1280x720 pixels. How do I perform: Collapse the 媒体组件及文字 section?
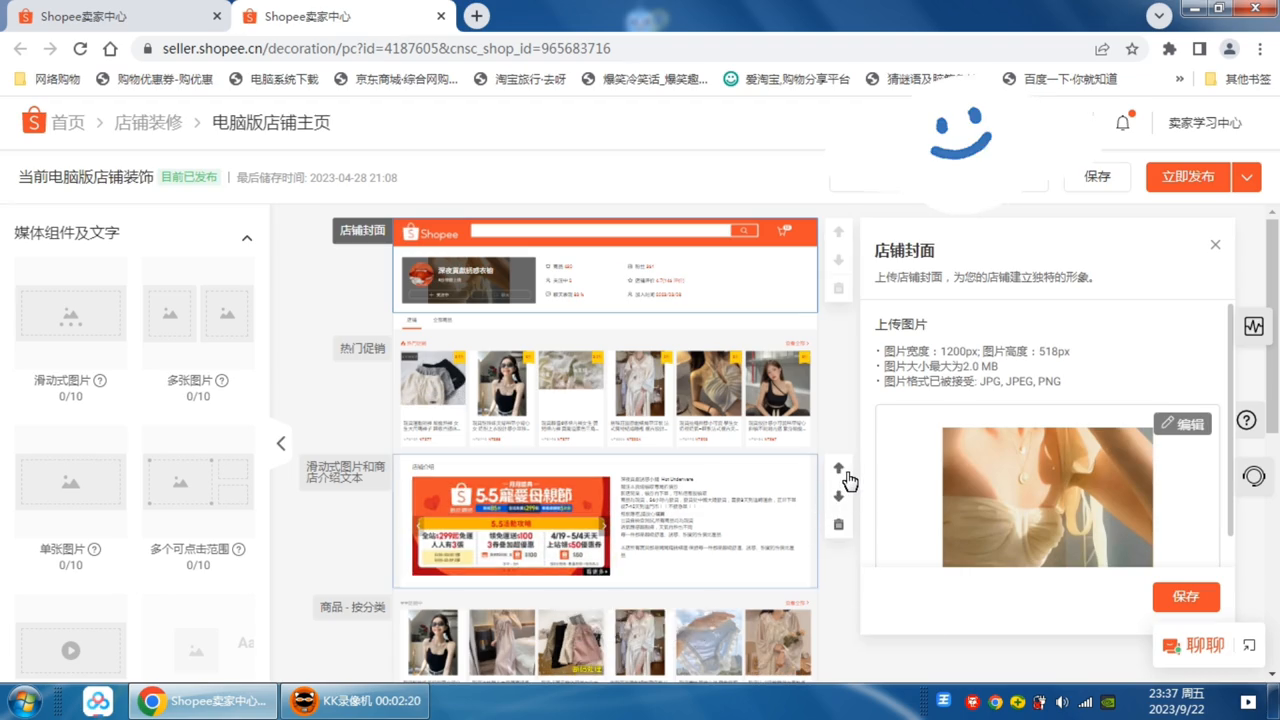247,237
